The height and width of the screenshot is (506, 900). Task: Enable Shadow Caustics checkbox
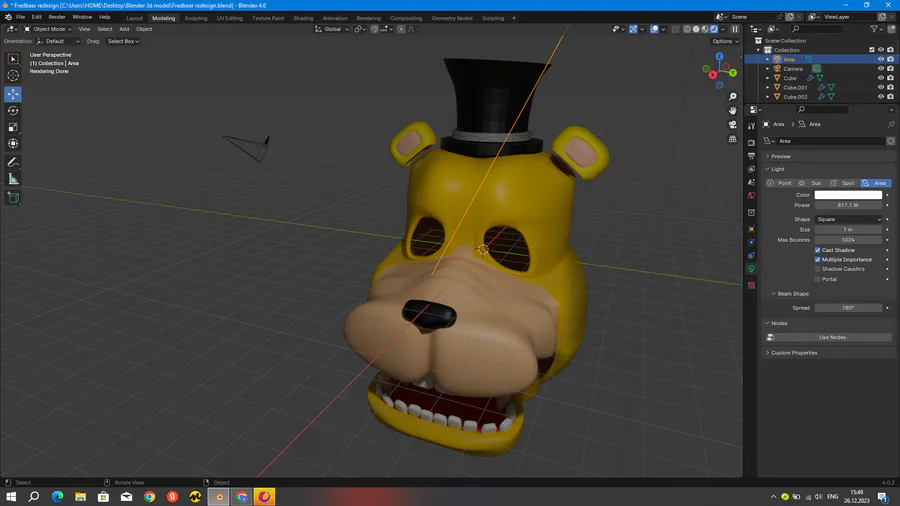coord(817,269)
